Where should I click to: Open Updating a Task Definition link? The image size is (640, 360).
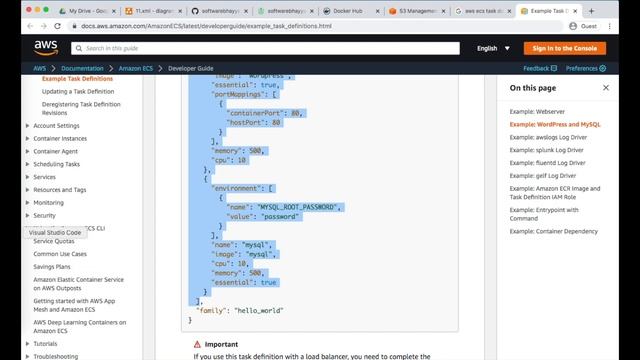click(78, 91)
